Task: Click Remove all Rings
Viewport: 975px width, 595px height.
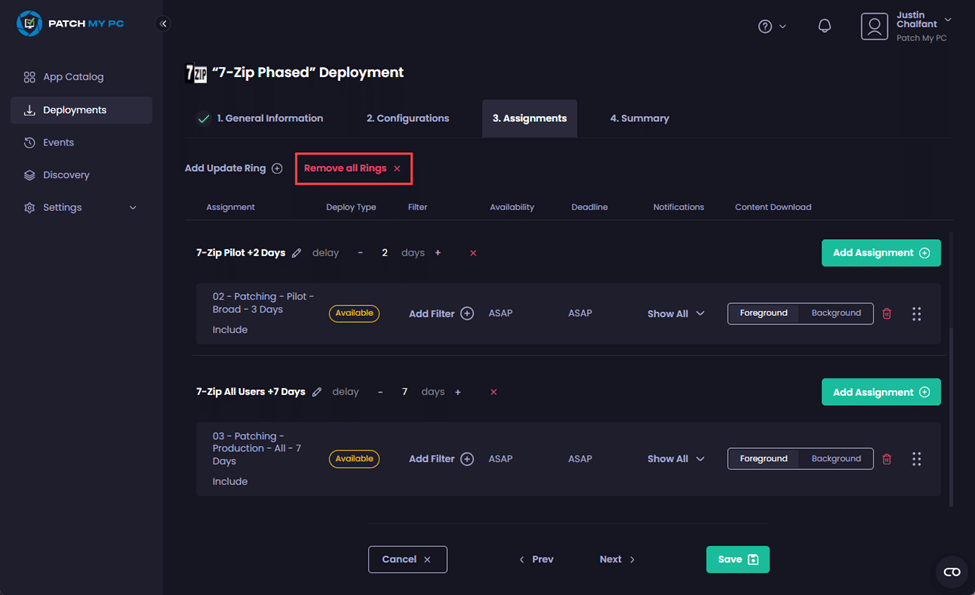Action: coord(353,168)
